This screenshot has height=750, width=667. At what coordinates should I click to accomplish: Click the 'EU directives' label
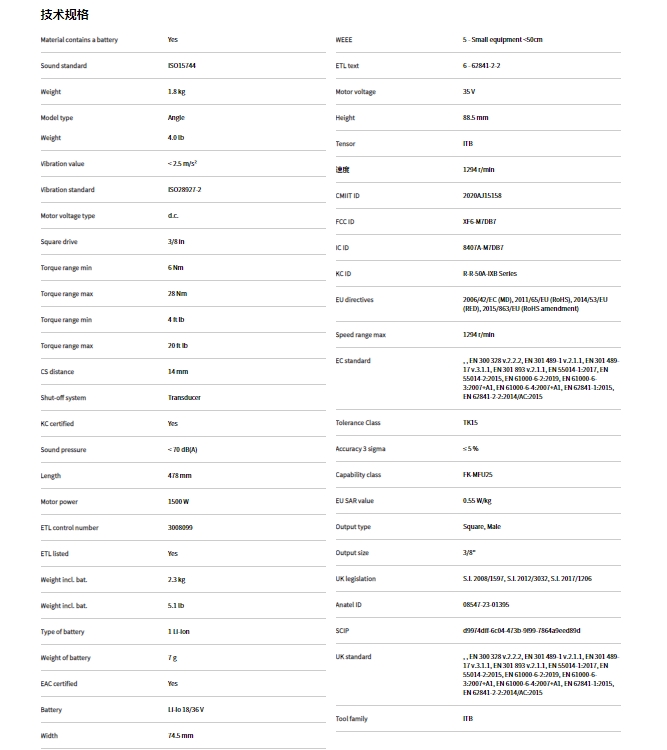click(x=353, y=300)
